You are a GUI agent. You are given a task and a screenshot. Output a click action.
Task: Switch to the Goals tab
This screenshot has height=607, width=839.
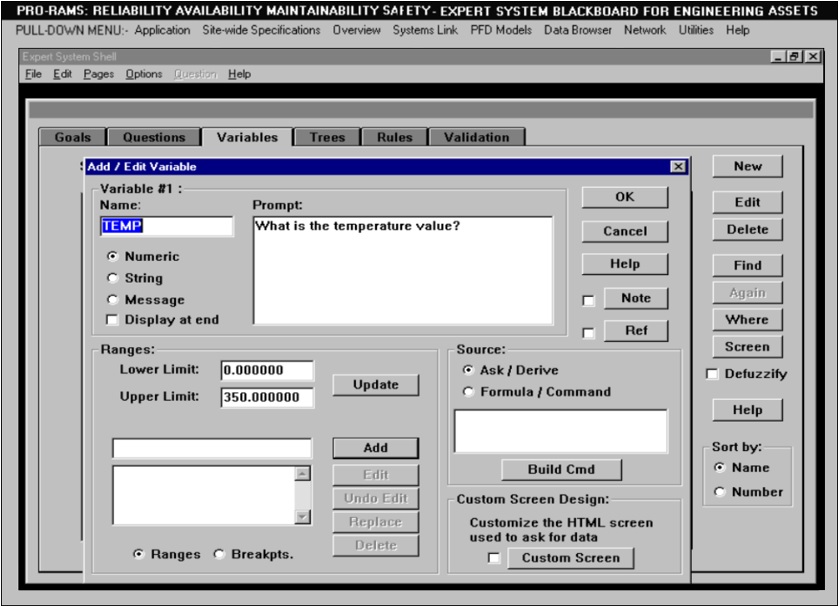click(x=73, y=137)
